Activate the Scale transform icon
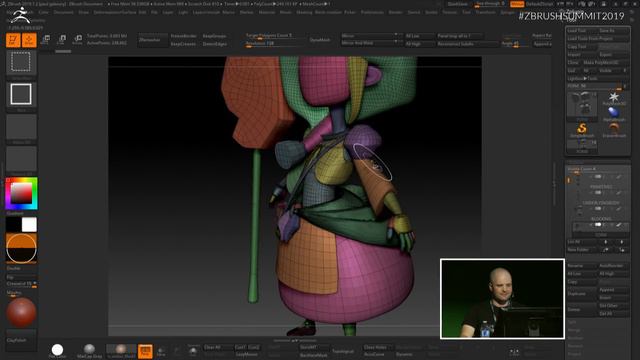Viewport: 640px width, 360px height. [x=61, y=40]
